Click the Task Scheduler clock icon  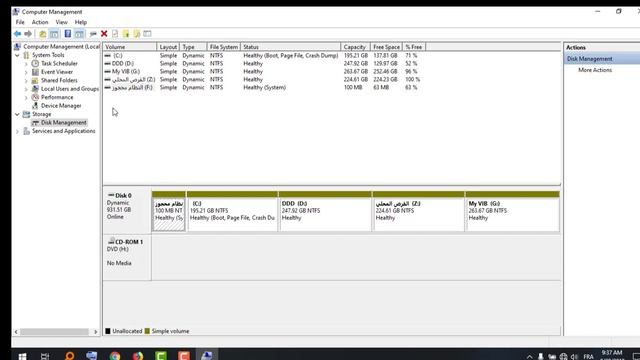pyautogui.click(x=35, y=63)
